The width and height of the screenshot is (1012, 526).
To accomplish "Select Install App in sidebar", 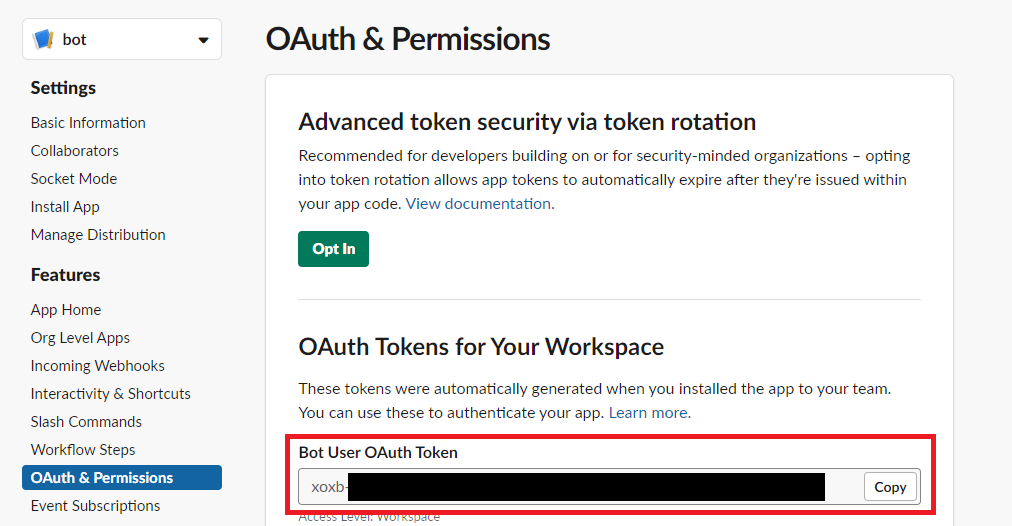I will 65,207.
